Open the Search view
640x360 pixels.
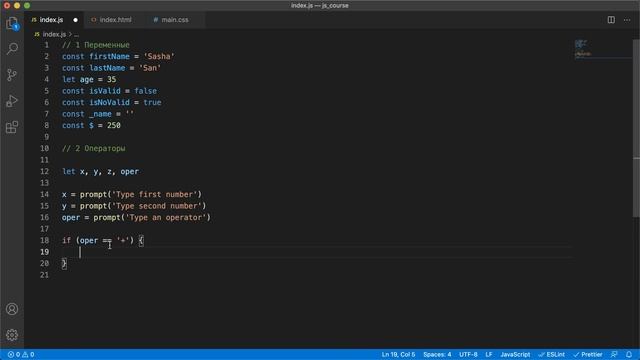click(x=12, y=49)
